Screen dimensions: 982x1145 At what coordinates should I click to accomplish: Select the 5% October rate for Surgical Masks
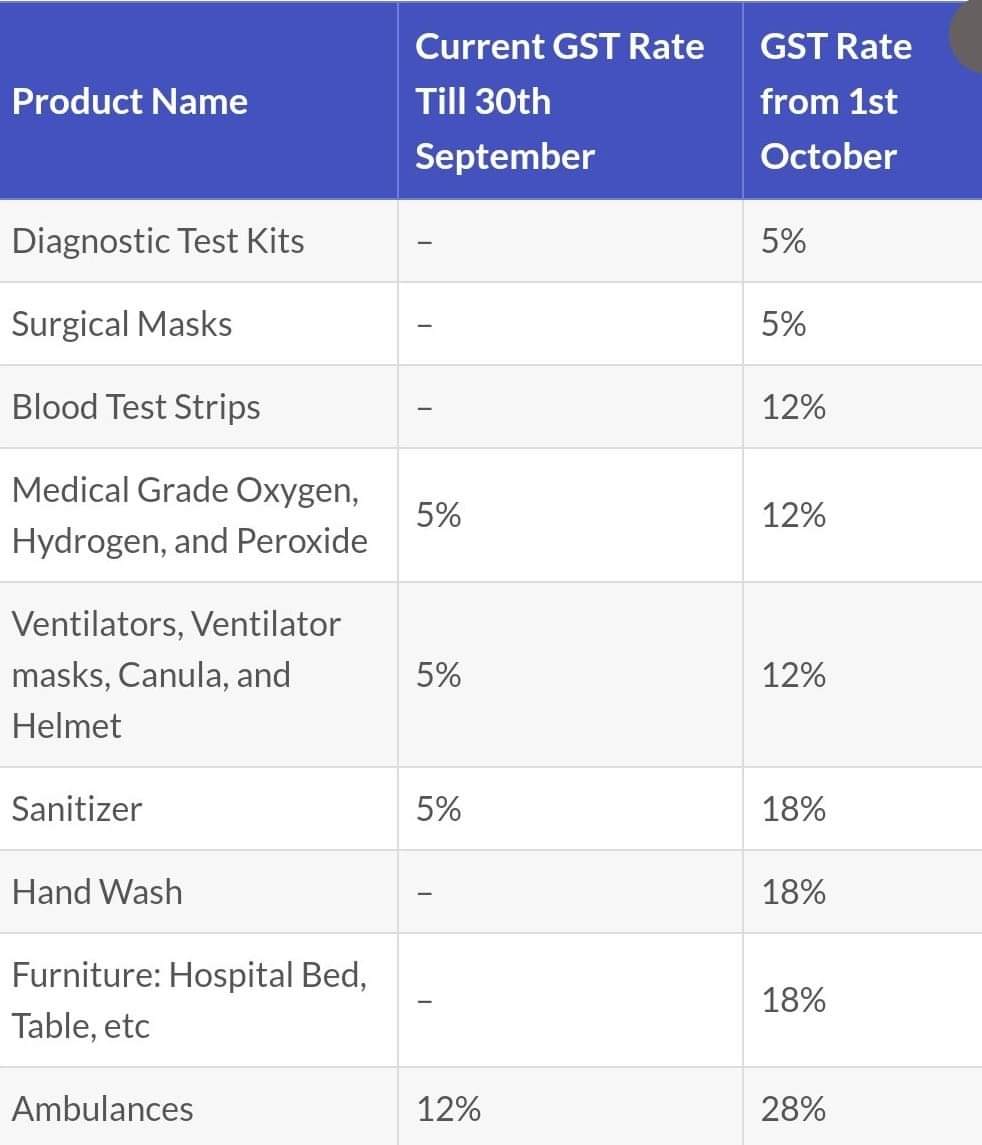[783, 323]
